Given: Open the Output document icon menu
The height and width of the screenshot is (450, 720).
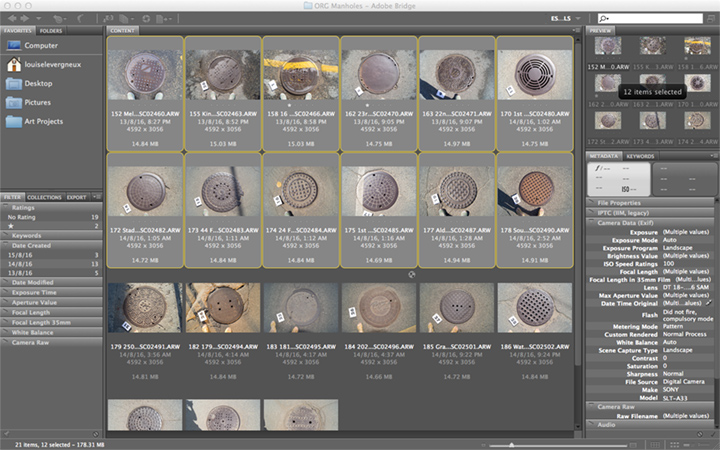Looking at the screenshot, I should [x=163, y=18].
